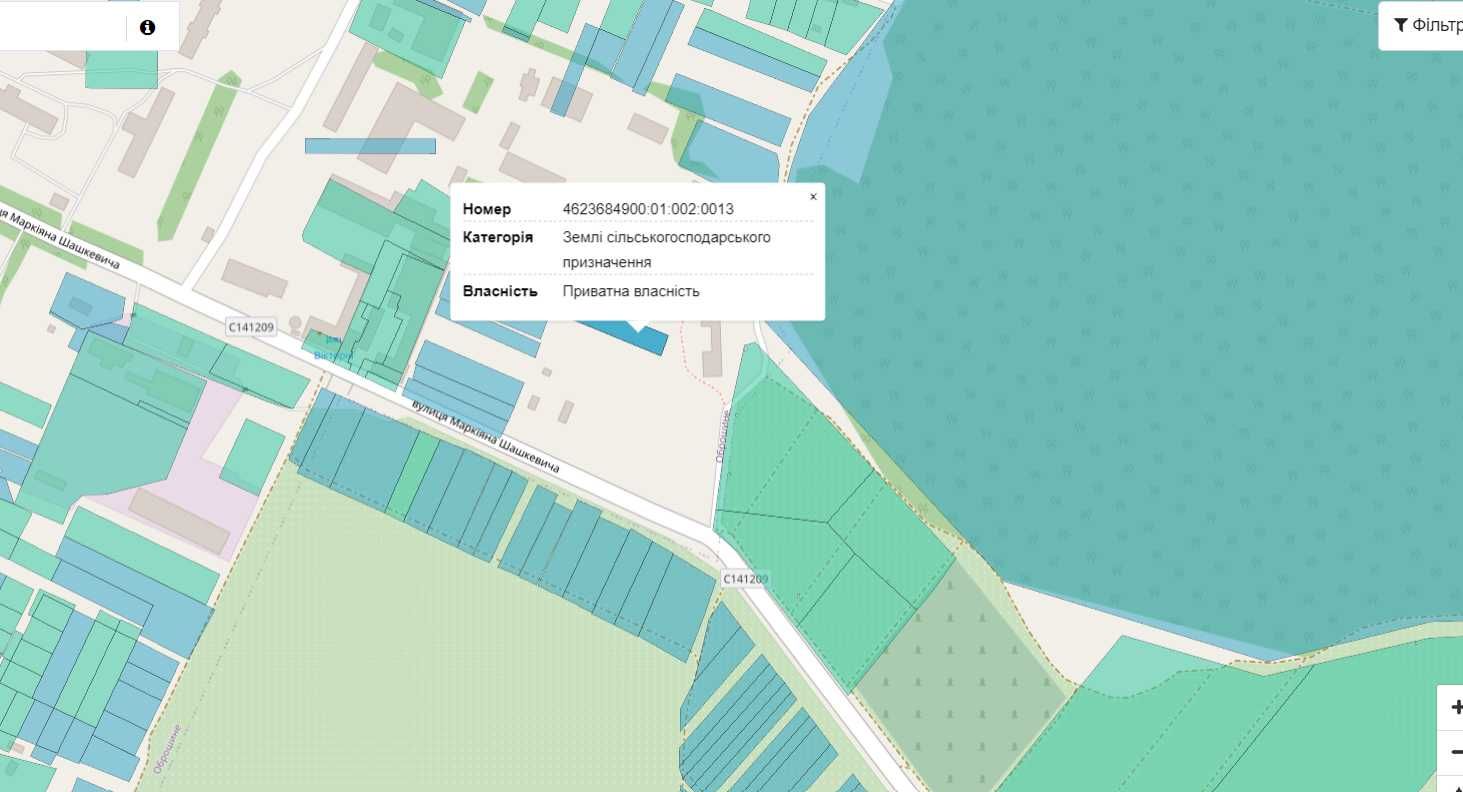Click the Віктор shop marker
Viewport: 1463px width, 792px height.
331,349
